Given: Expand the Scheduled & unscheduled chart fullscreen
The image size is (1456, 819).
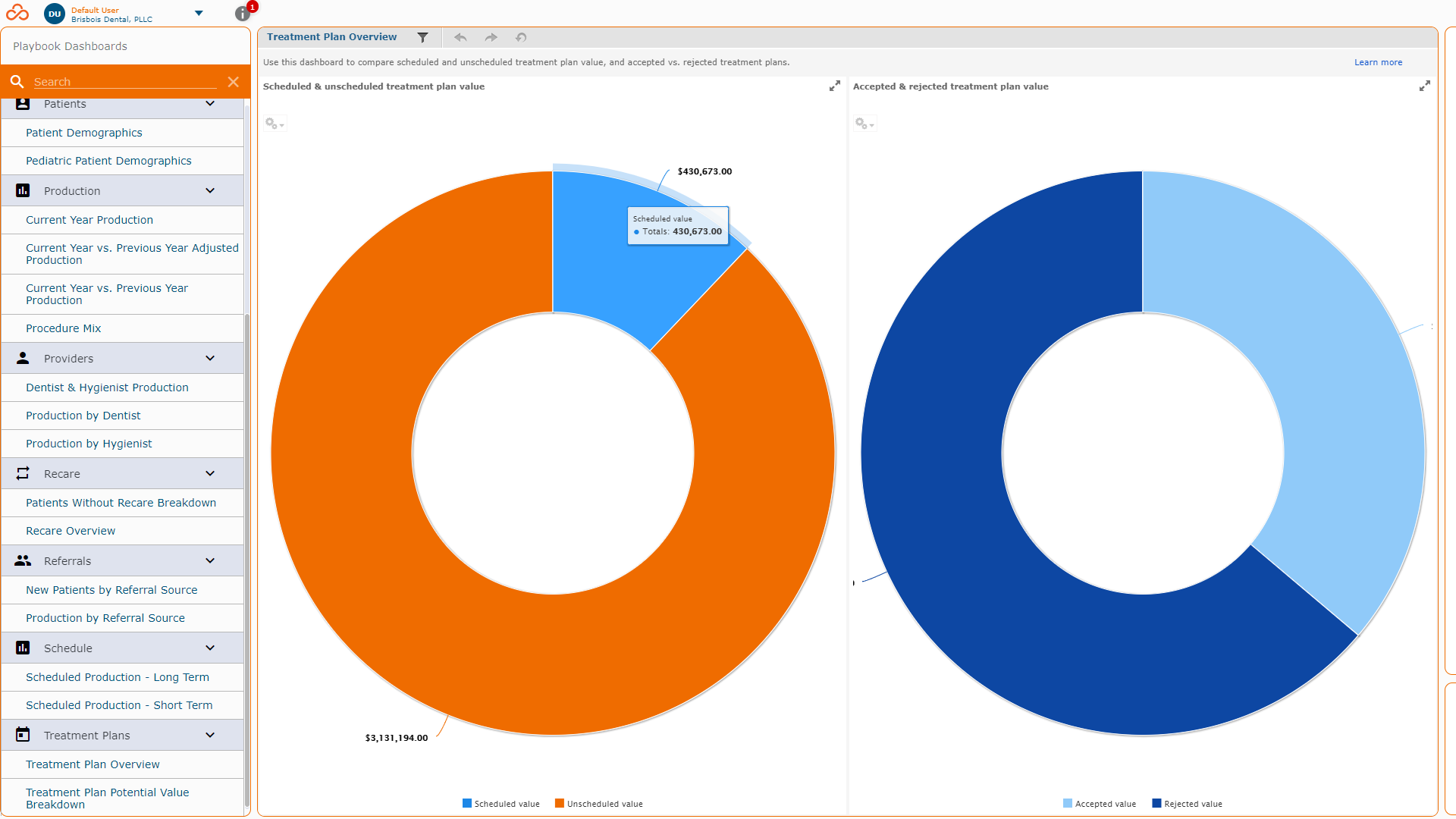Looking at the screenshot, I should coord(834,86).
